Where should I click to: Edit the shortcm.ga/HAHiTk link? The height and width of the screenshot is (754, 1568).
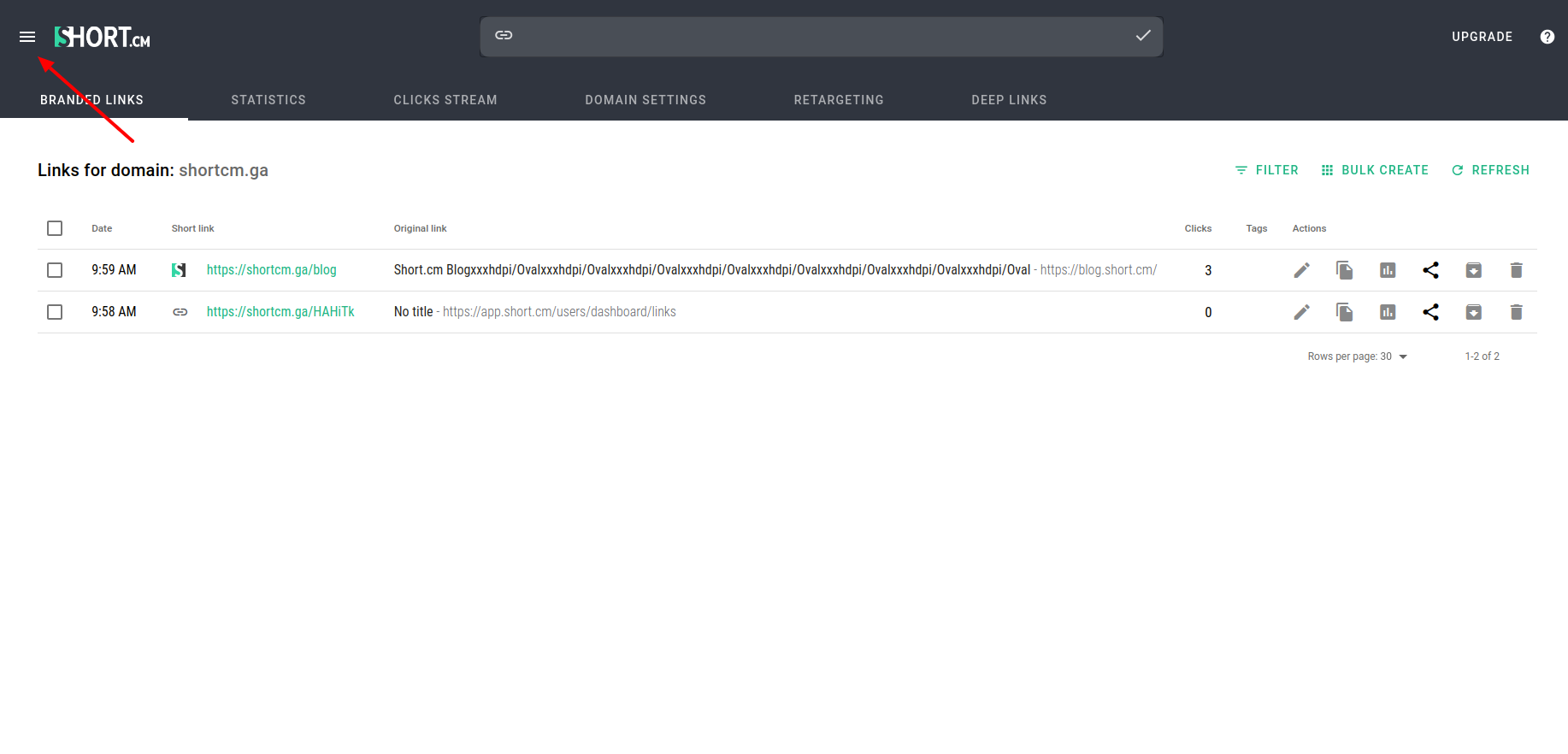(x=1302, y=312)
